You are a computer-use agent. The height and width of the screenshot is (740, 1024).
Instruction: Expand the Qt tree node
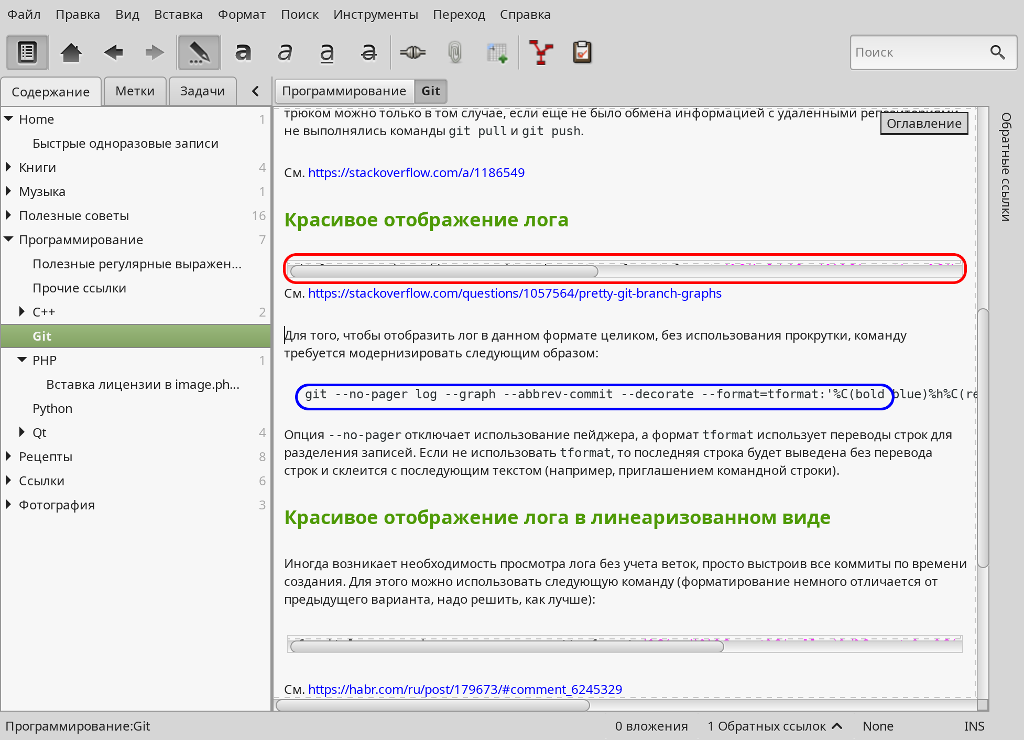click(22, 432)
